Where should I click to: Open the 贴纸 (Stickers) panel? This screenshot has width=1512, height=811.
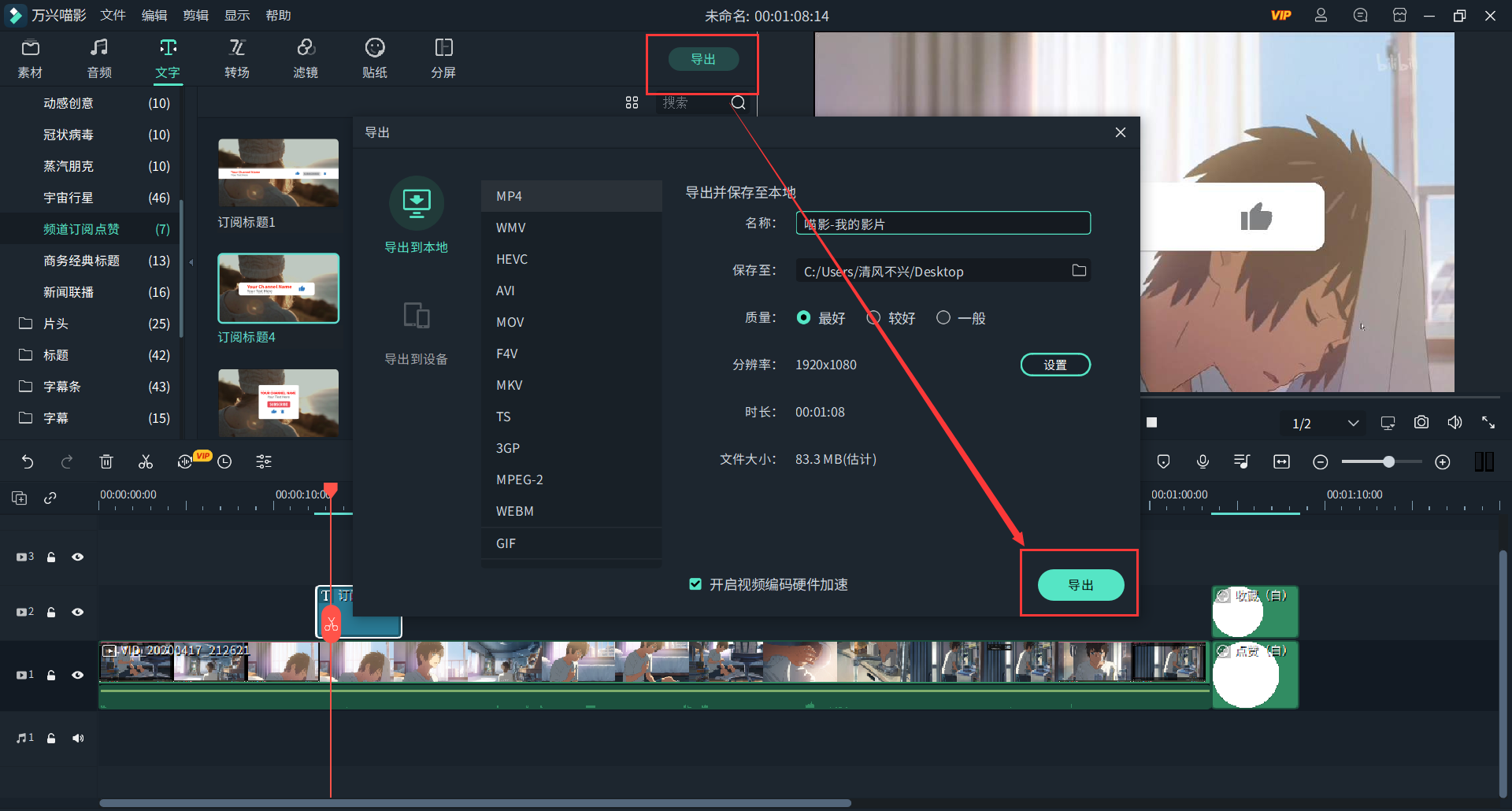375,57
